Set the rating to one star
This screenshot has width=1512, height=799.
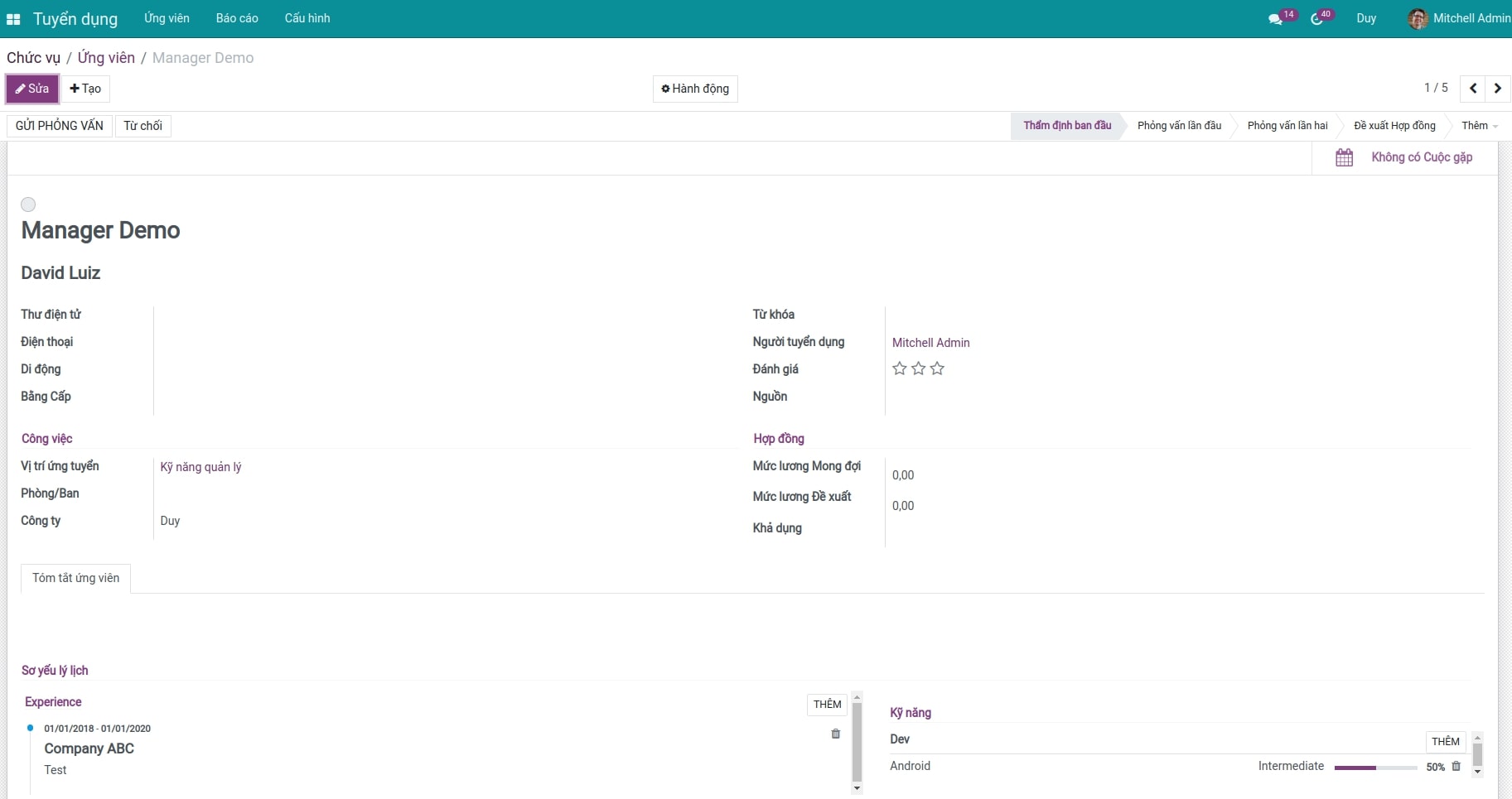(900, 368)
